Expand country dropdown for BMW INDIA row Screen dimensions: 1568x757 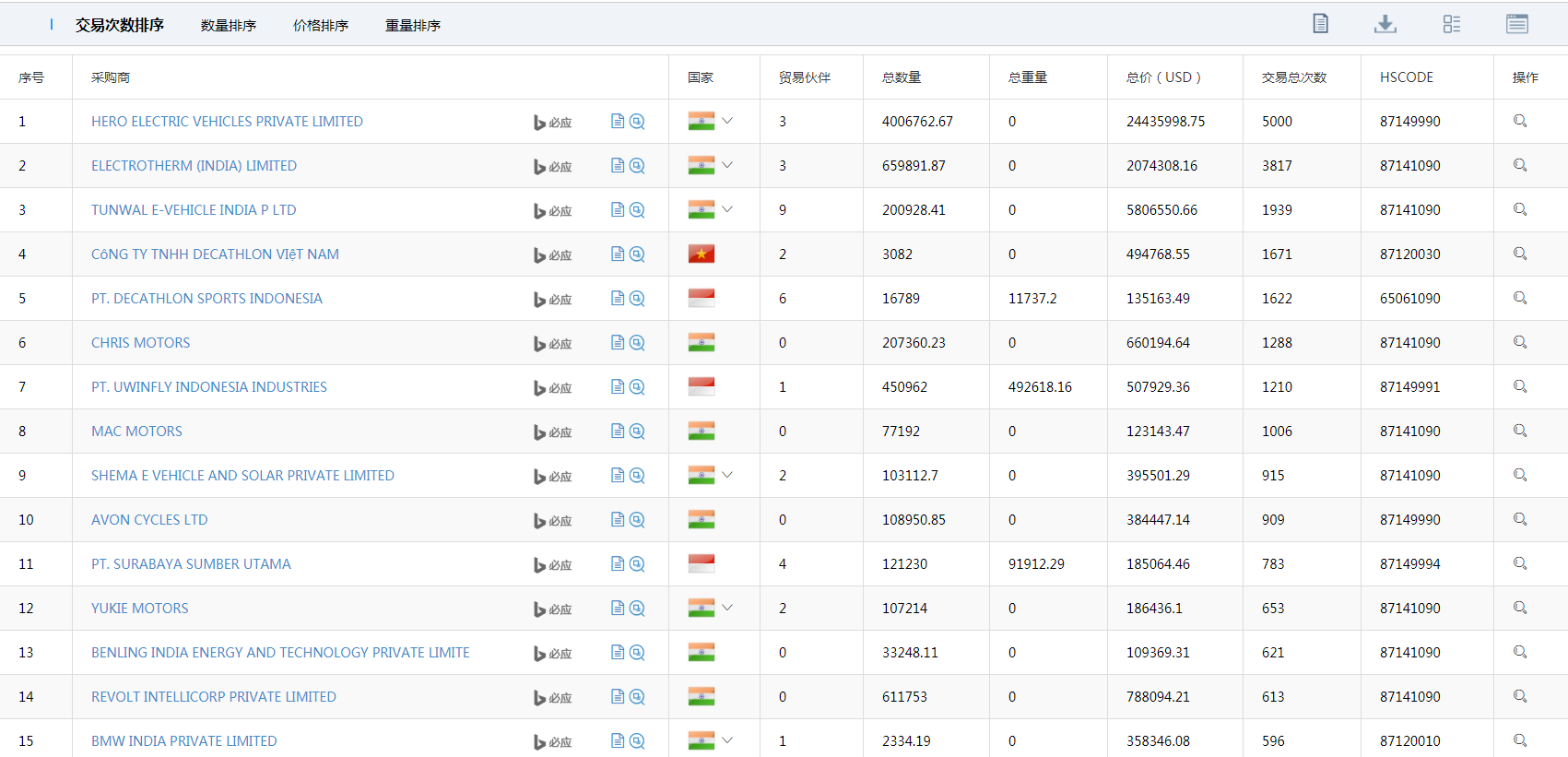[727, 740]
